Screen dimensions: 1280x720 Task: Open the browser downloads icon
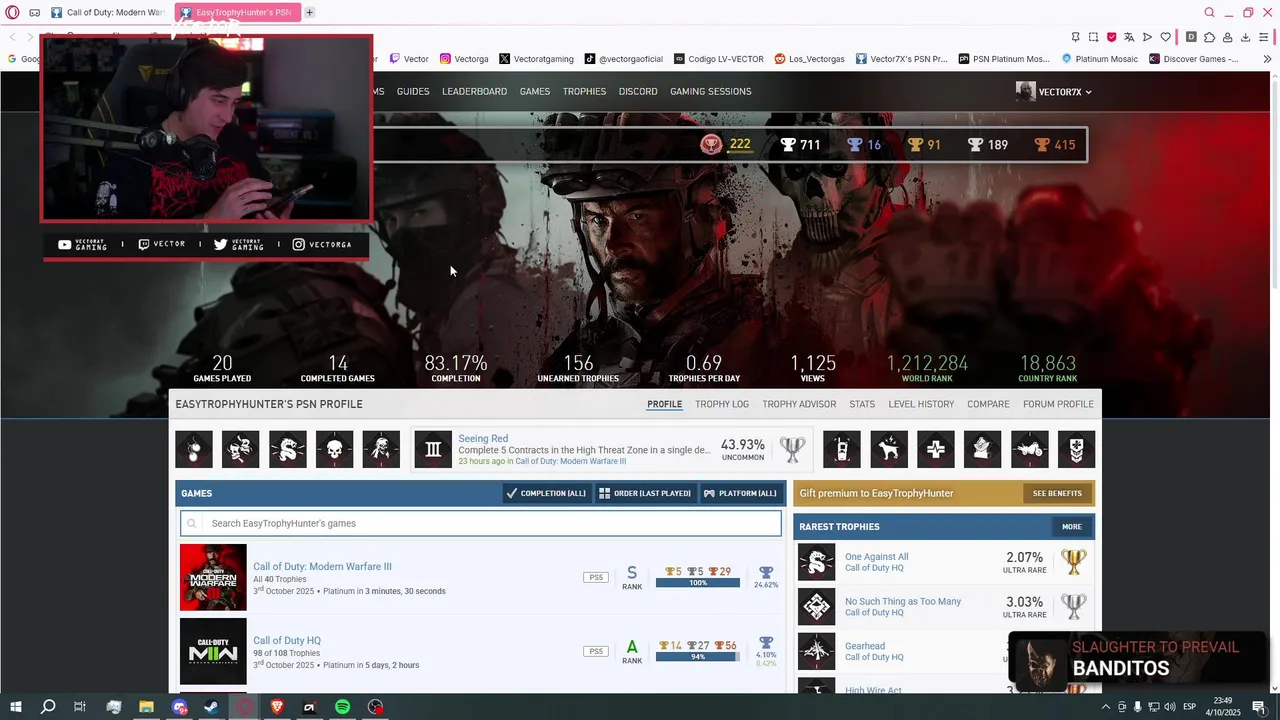pos(1246,37)
